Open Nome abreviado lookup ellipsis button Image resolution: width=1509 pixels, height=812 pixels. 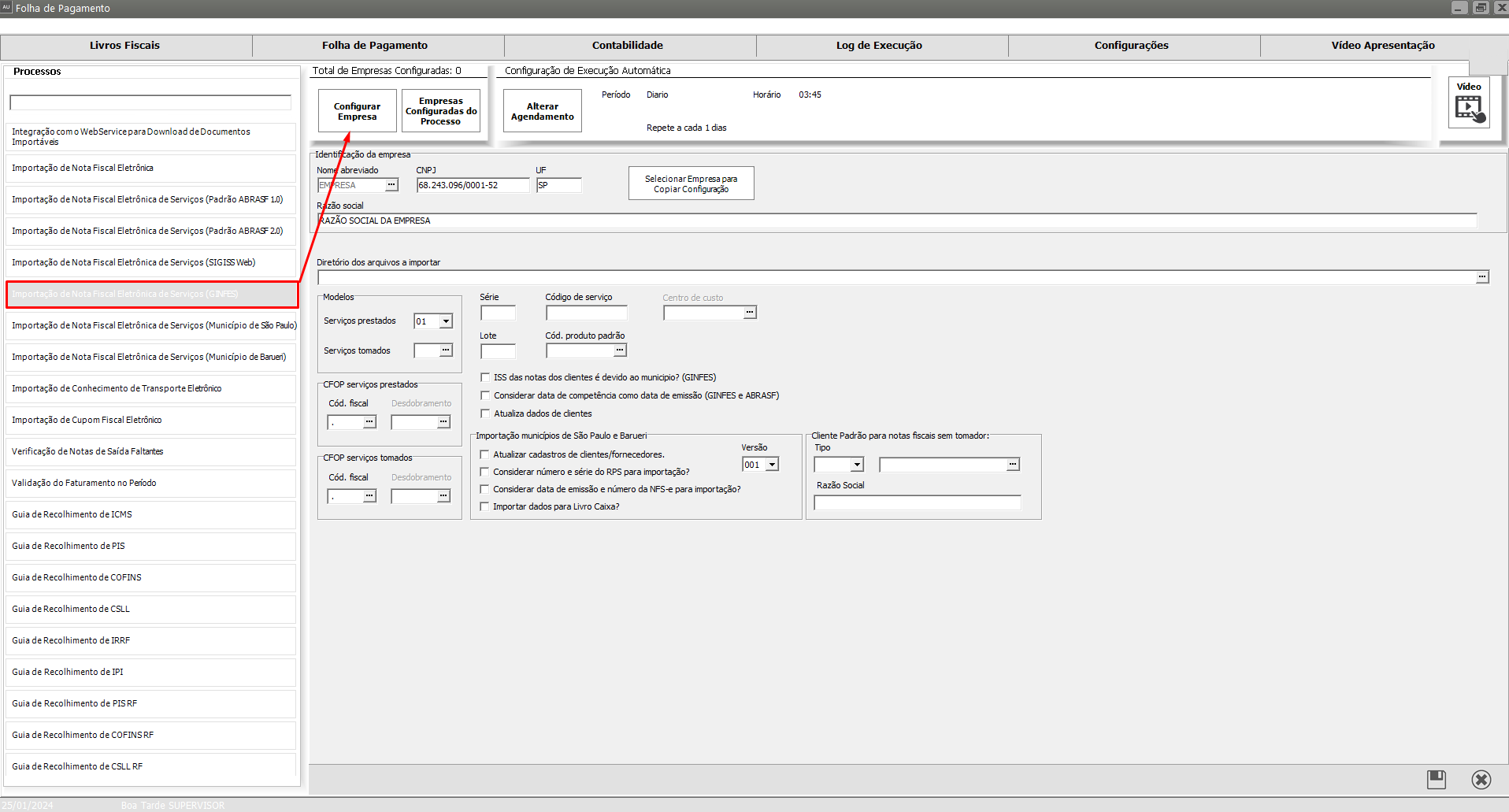(391, 185)
